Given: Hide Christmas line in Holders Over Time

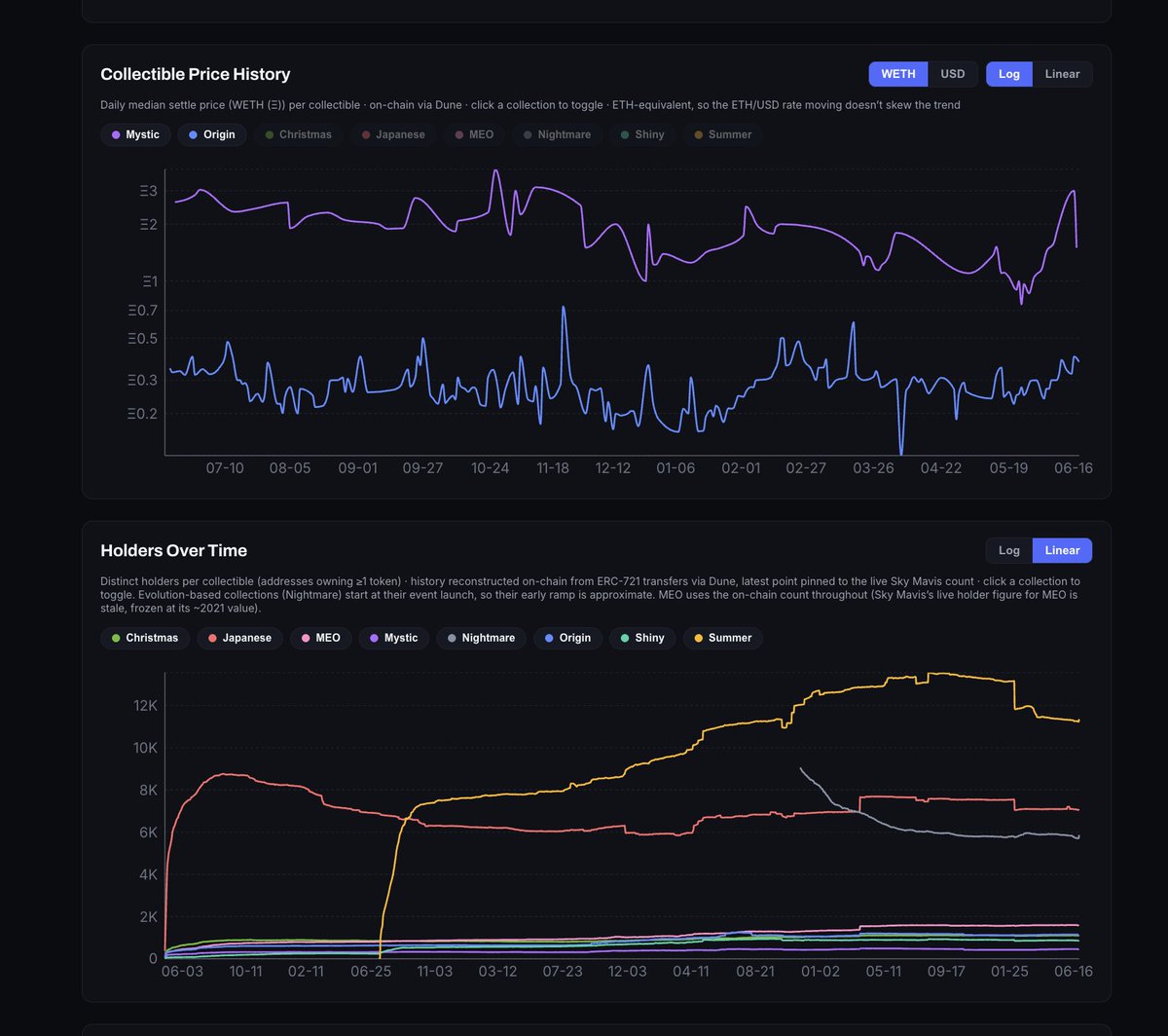Looking at the screenshot, I should point(145,638).
